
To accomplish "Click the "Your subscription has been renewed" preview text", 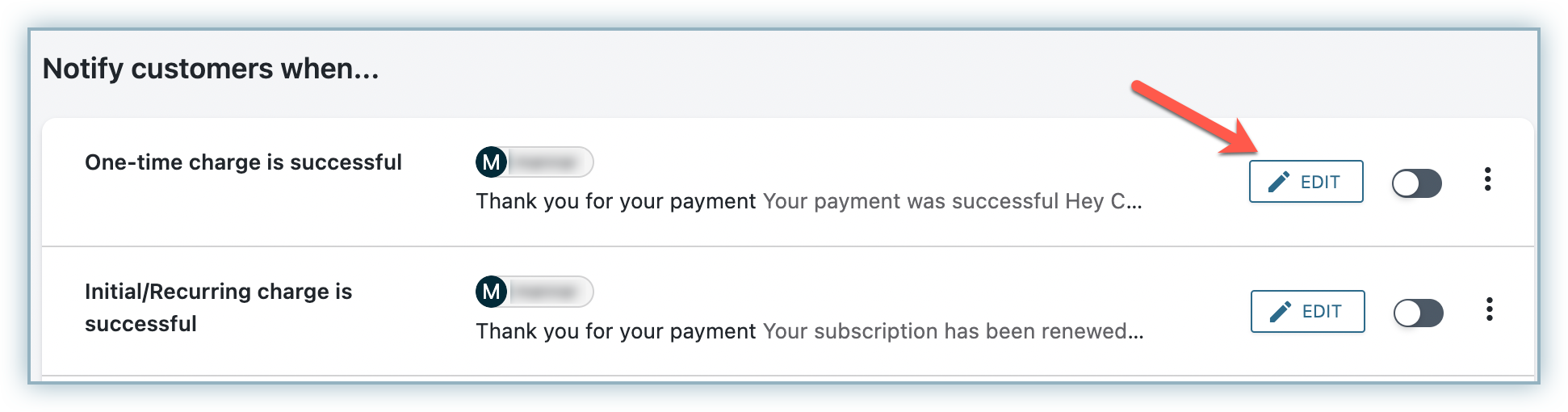I will tap(953, 331).
